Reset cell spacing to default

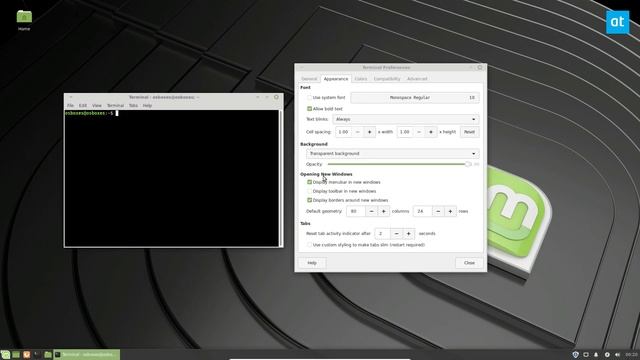(469, 132)
